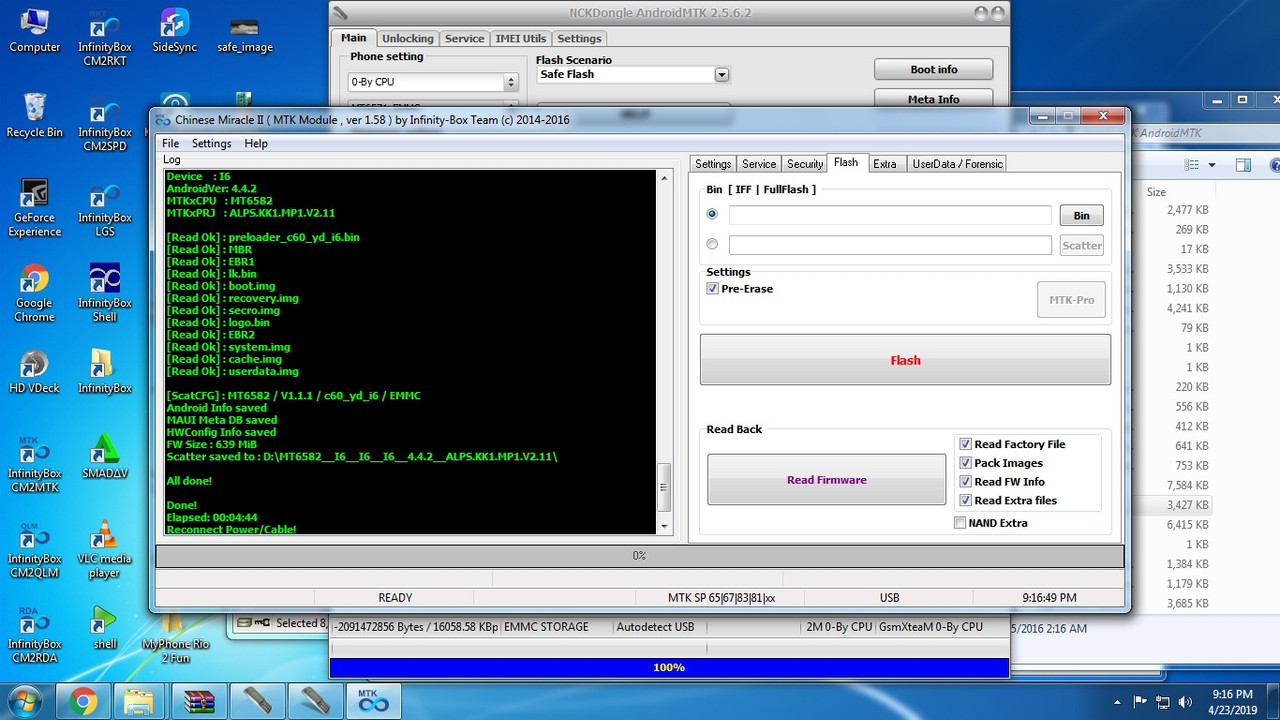The height and width of the screenshot is (720, 1280).
Task: Open the Computer desktop icon
Action: pyautogui.click(x=34, y=30)
